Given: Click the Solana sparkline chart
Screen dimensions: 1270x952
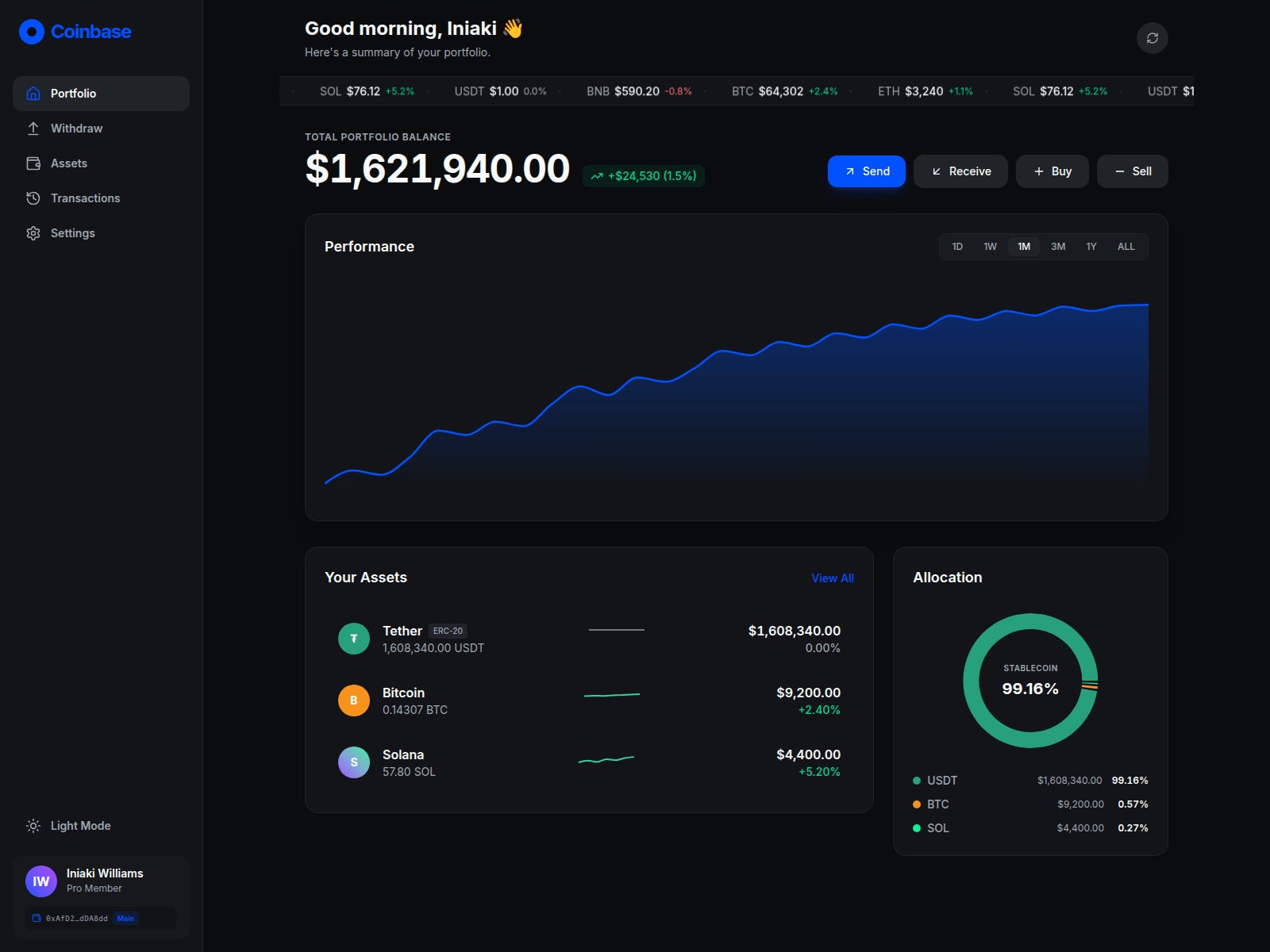Looking at the screenshot, I should point(606,759).
